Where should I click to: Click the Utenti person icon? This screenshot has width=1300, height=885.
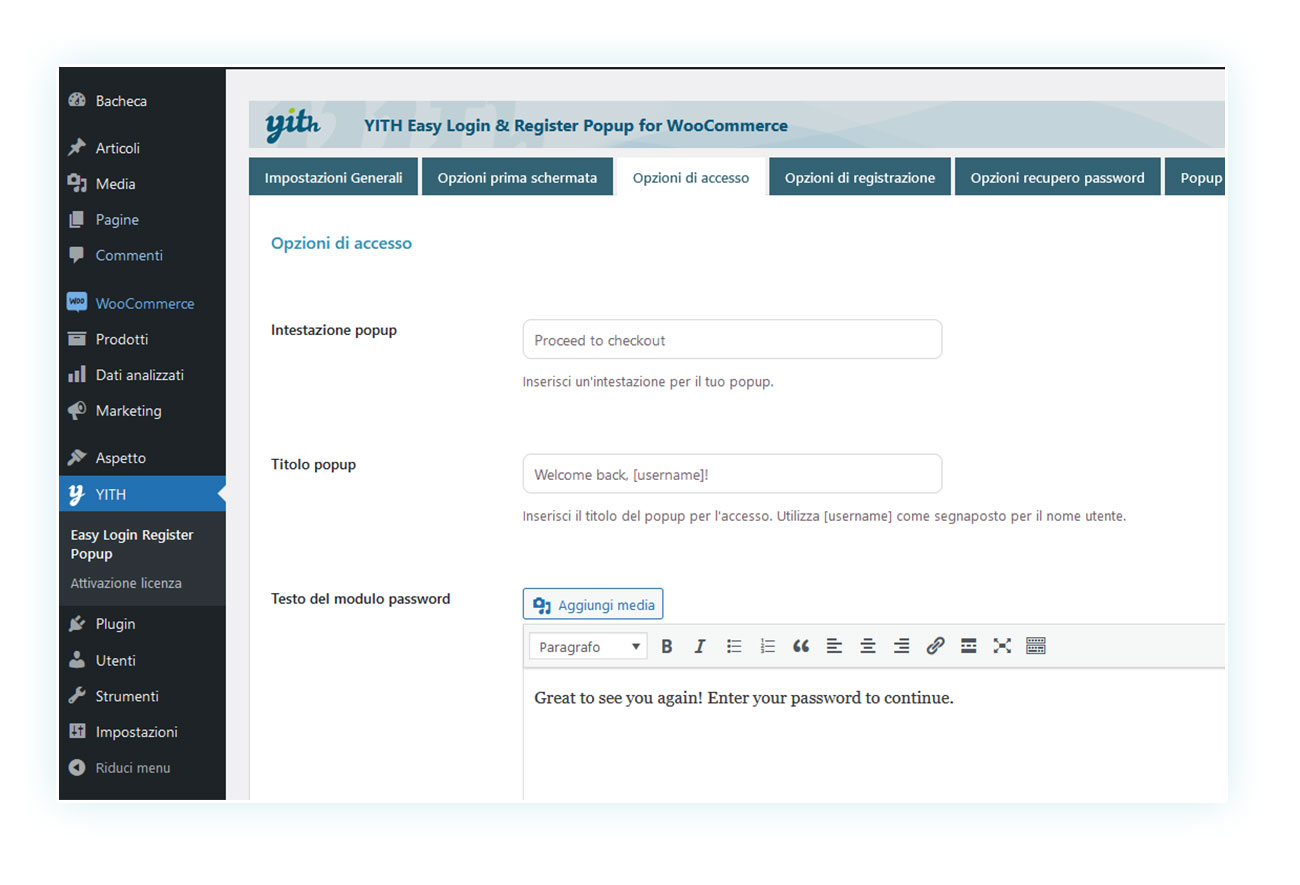click(x=77, y=660)
